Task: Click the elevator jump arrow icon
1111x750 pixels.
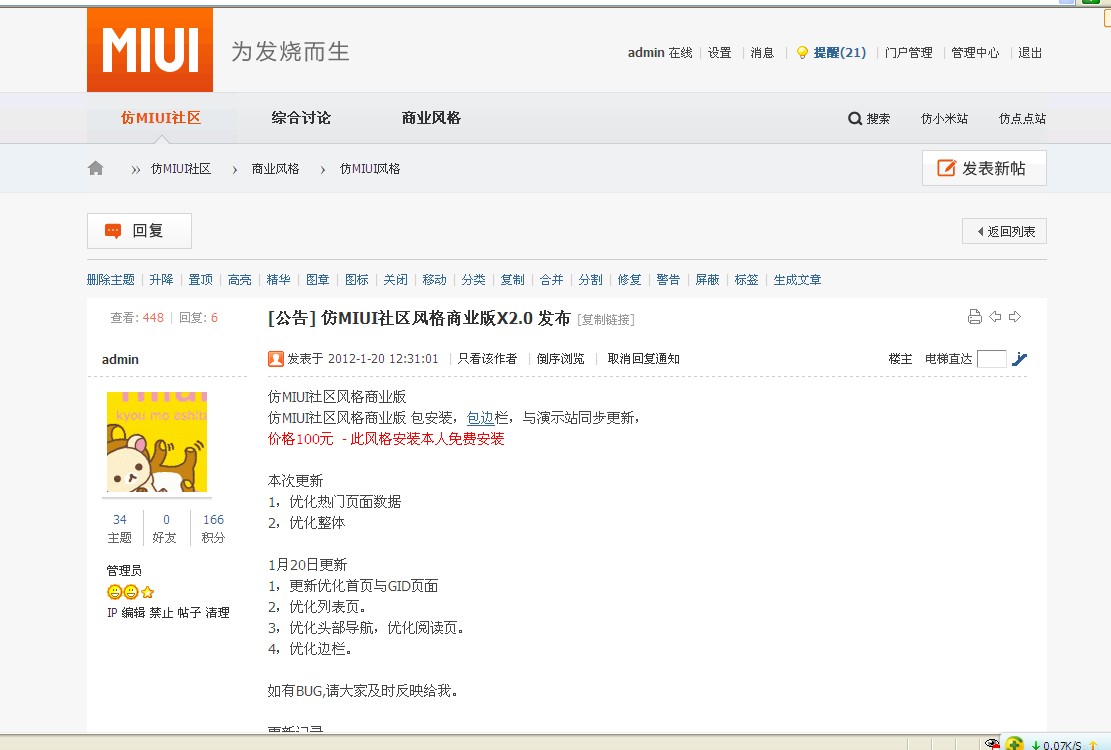Action: (1020, 359)
